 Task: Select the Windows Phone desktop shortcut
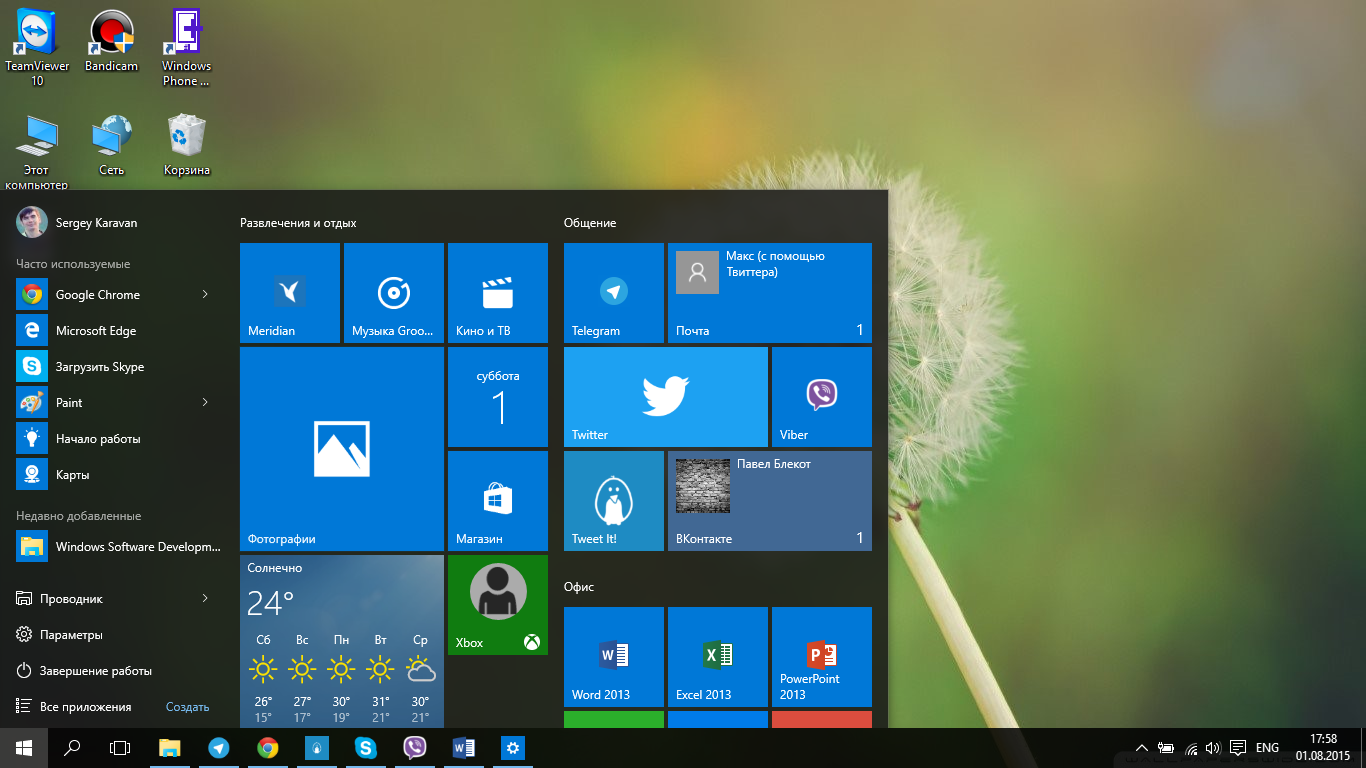click(186, 47)
